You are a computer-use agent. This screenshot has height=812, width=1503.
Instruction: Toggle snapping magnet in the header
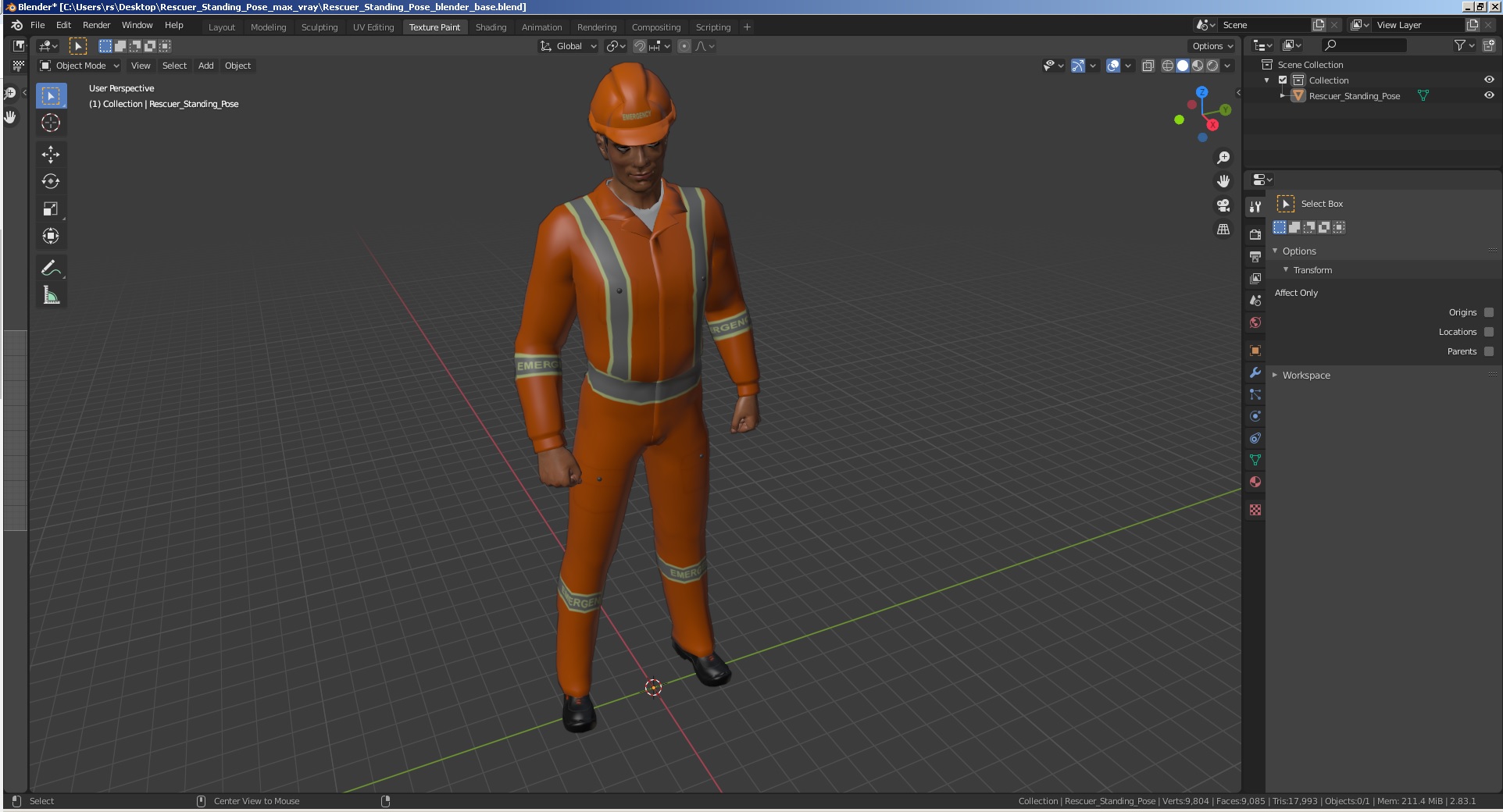click(639, 46)
